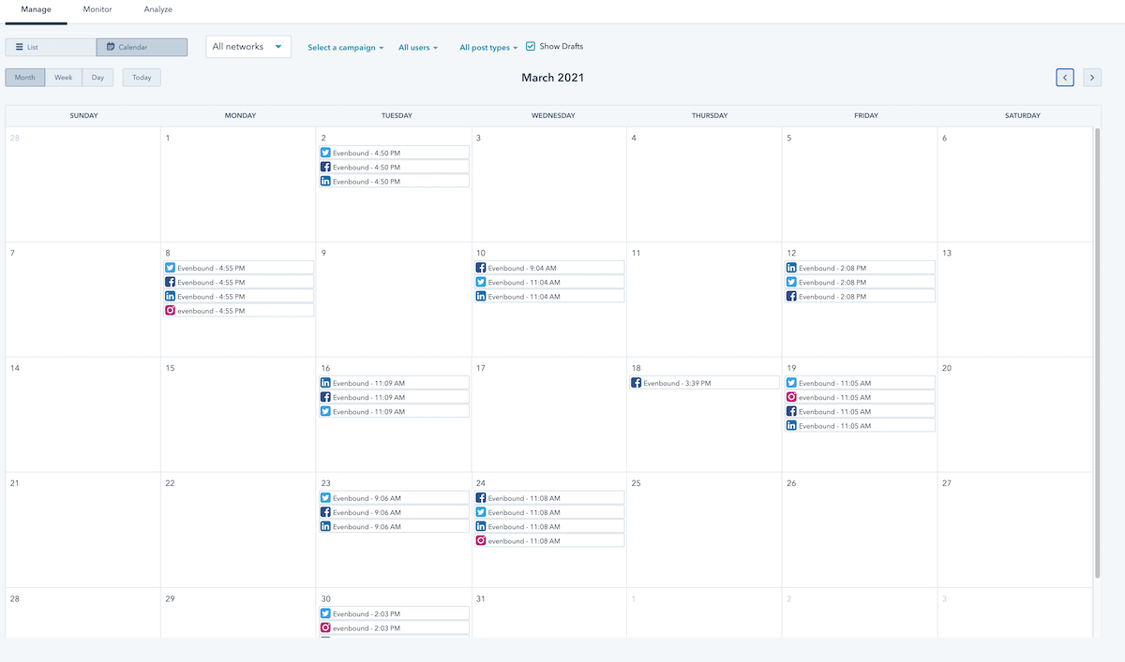Open the Analyze tab
Image resolution: width=1125 pixels, height=662 pixels.
(158, 9)
